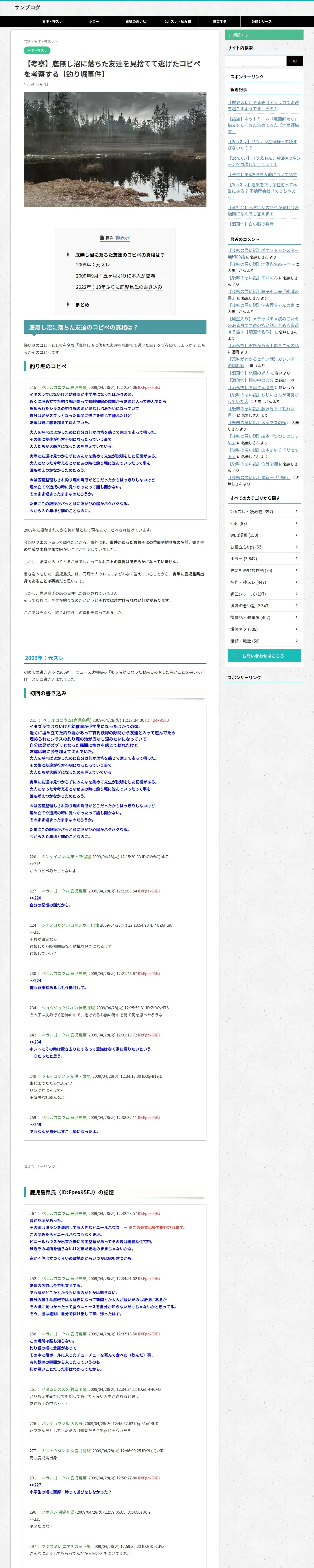Open the 【2chスレ】サヴァン症候群って article link

pyautogui.click(x=263, y=145)
